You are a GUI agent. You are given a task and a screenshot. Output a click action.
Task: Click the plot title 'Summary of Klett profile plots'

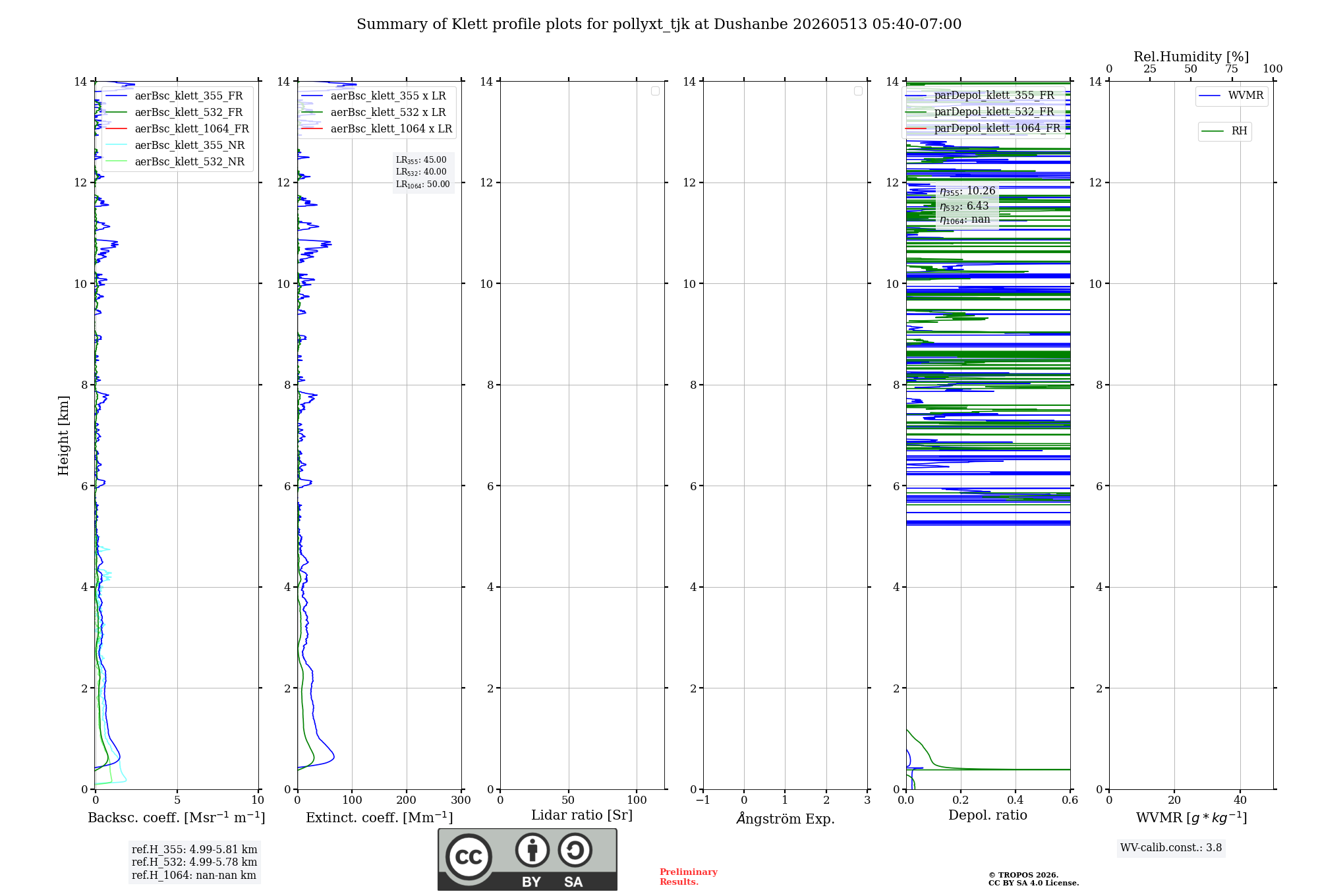point(659,24)
